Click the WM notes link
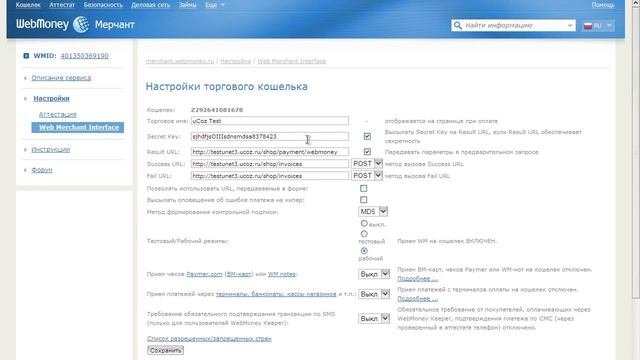The width and height of the screenshot is (640, 360). pos(282,274)
